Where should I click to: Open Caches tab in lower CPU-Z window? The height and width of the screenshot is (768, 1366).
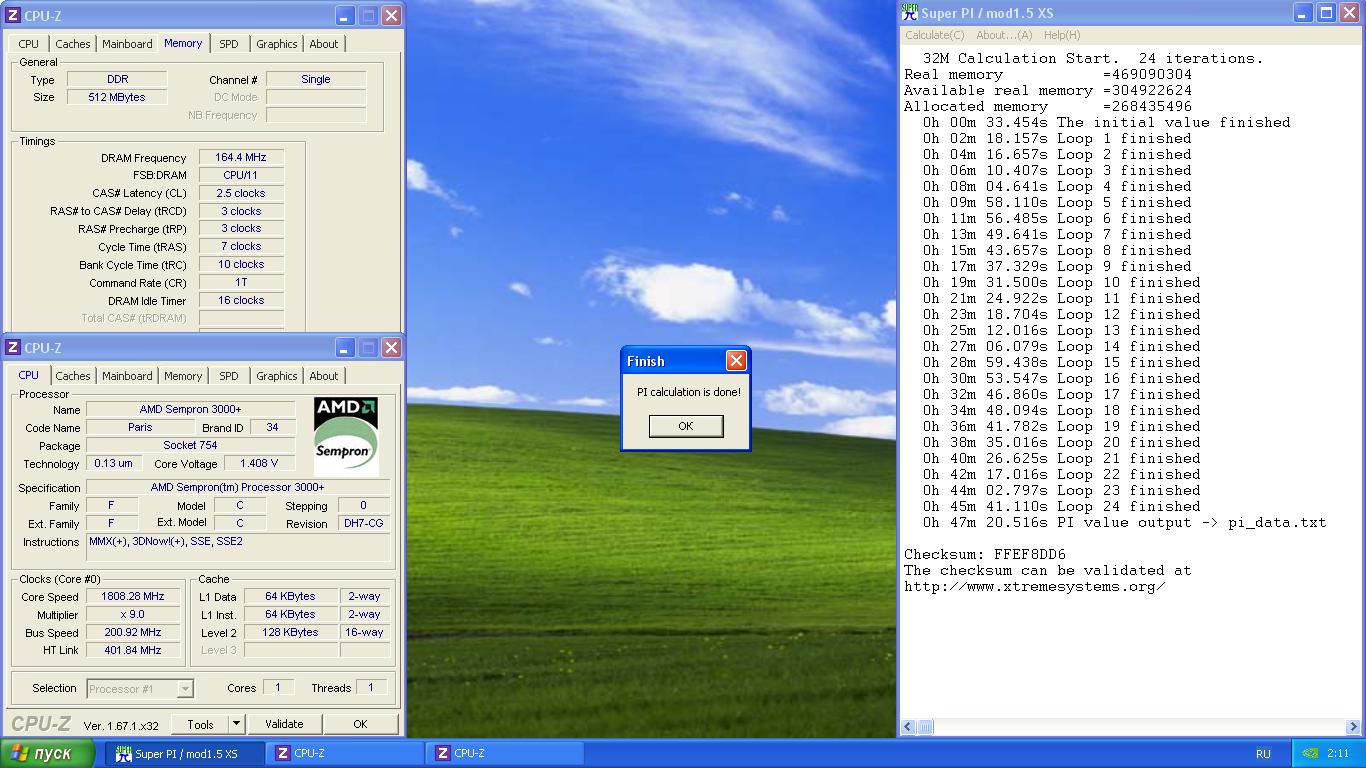pyautogui.click(x=73, y=376)
